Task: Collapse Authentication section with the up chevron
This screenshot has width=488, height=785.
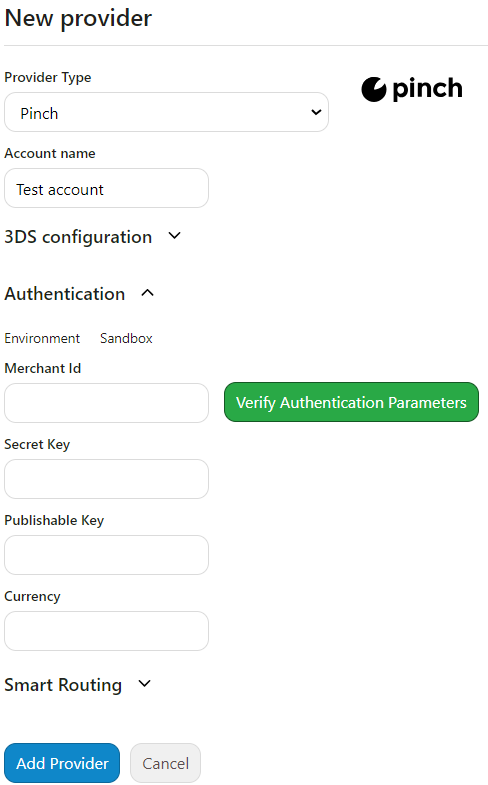Action: [147, 293]
